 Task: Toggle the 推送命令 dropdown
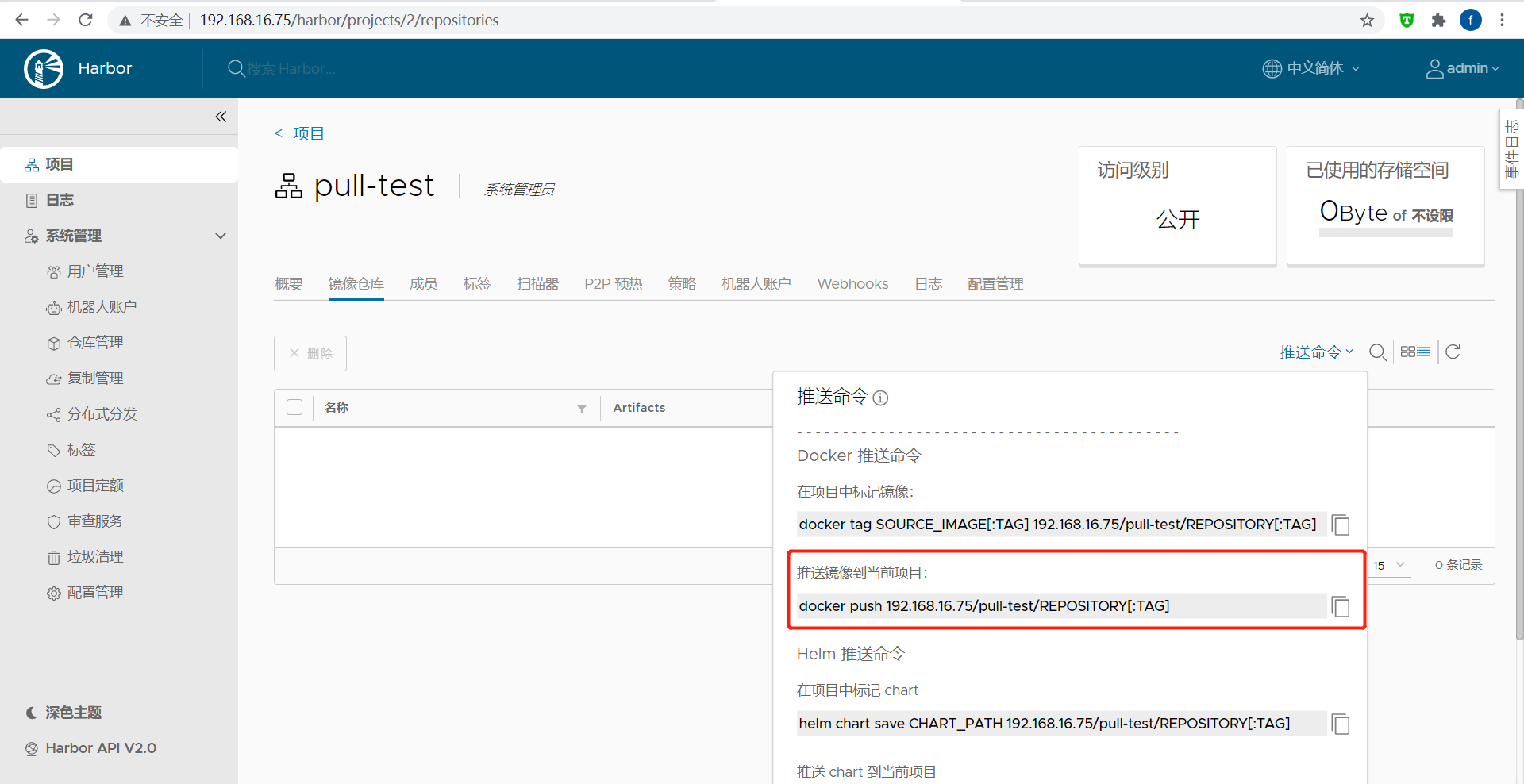click(x=1316, y=352)
